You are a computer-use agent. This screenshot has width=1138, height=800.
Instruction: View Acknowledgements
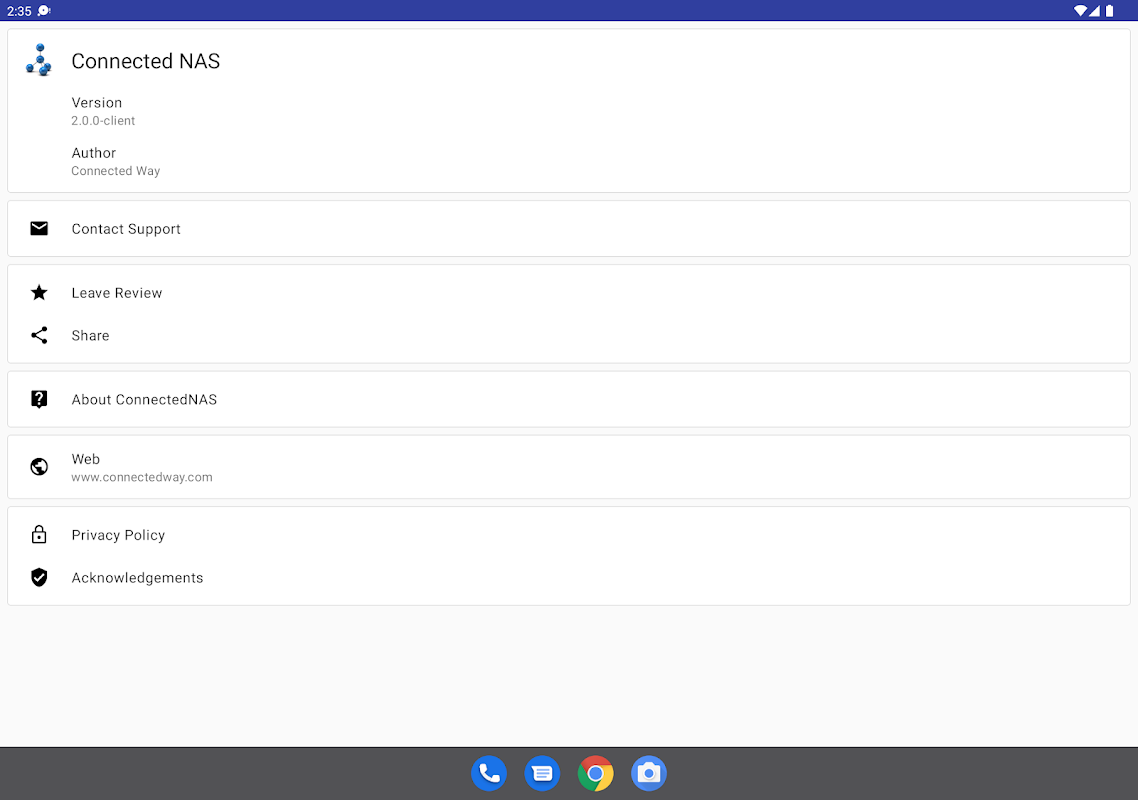[x=569, y=578]
